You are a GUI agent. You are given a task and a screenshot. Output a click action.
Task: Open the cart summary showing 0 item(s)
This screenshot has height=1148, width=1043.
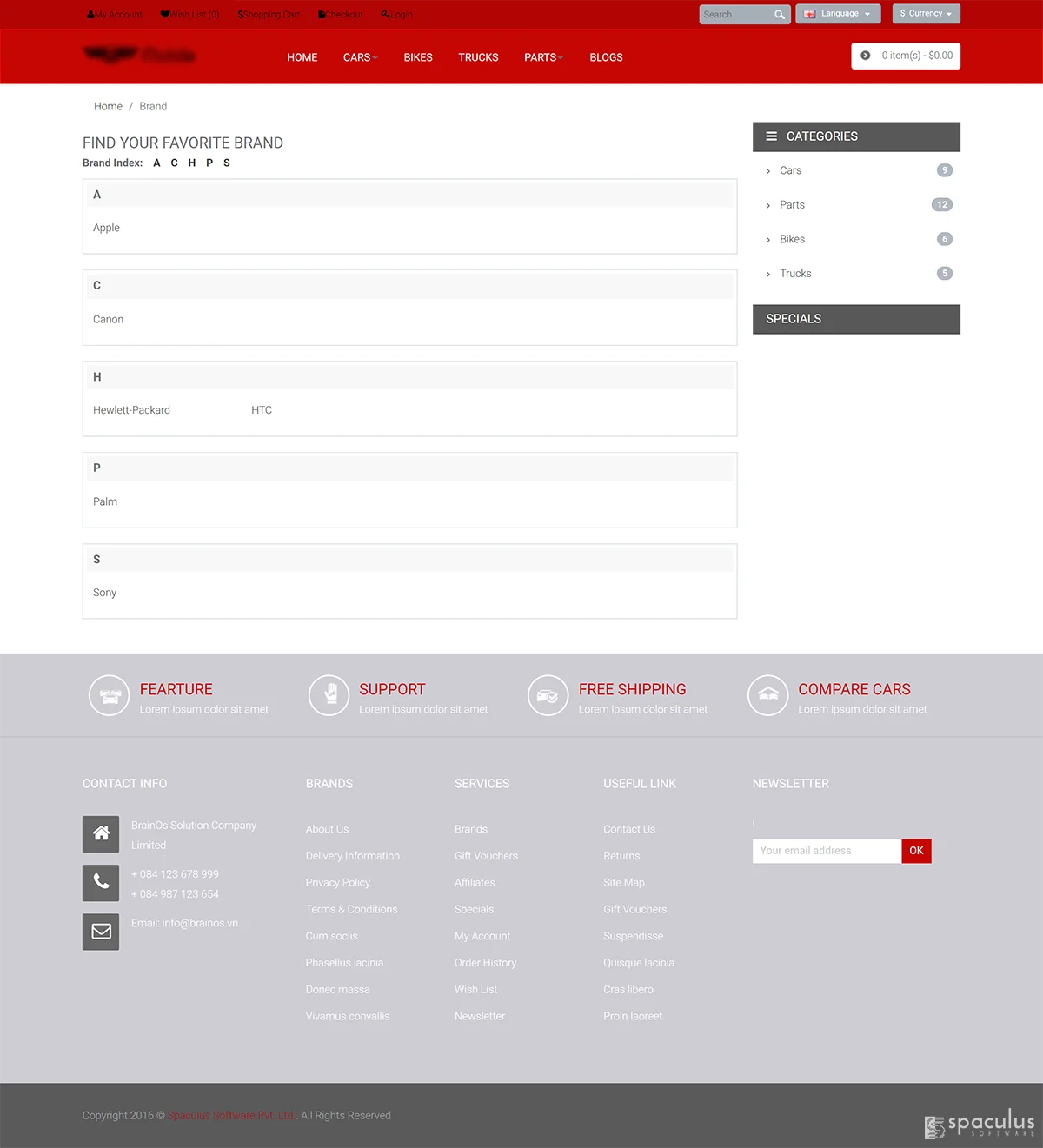point(906,56)
